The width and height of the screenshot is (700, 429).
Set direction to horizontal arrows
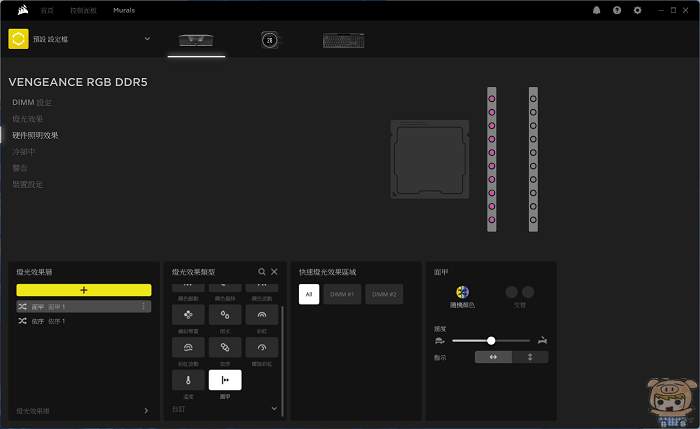click(493, 357)
